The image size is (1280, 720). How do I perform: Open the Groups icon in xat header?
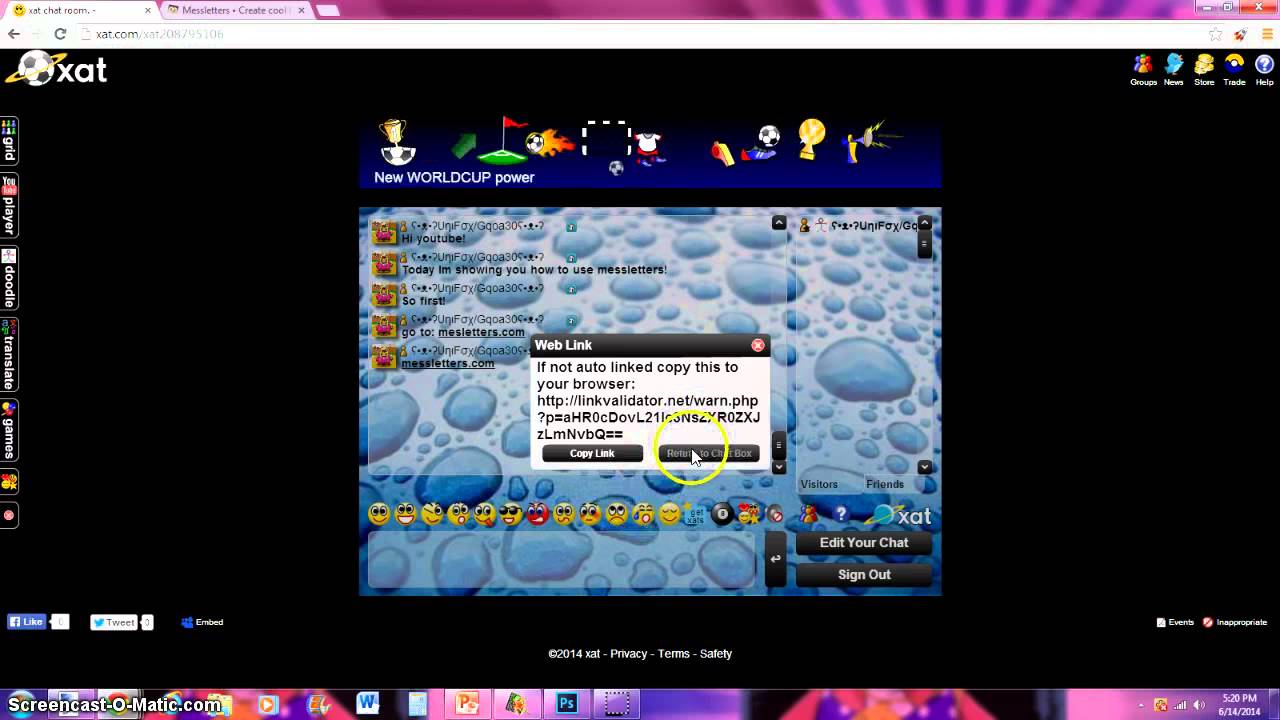click(1143, 70)
